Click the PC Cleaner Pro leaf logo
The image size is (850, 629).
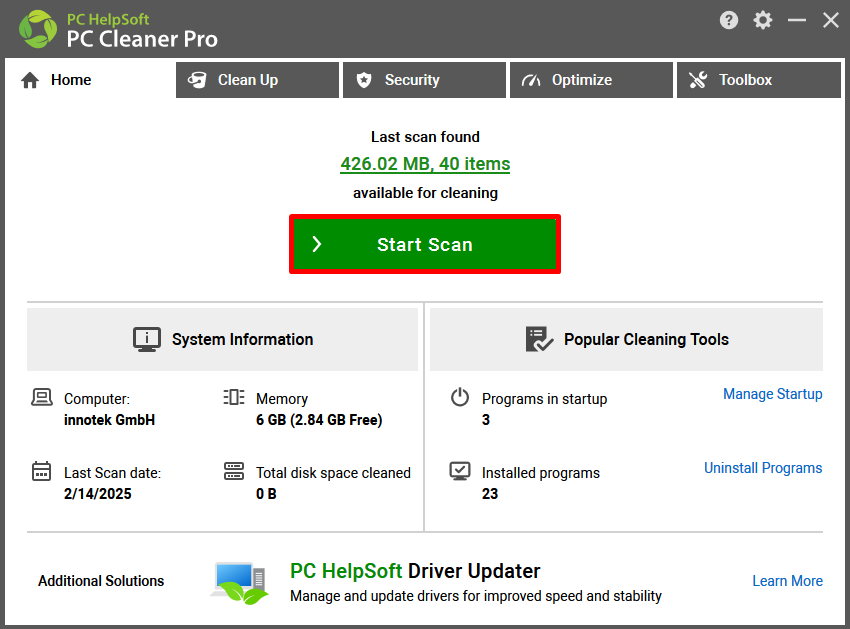[37, 29]
